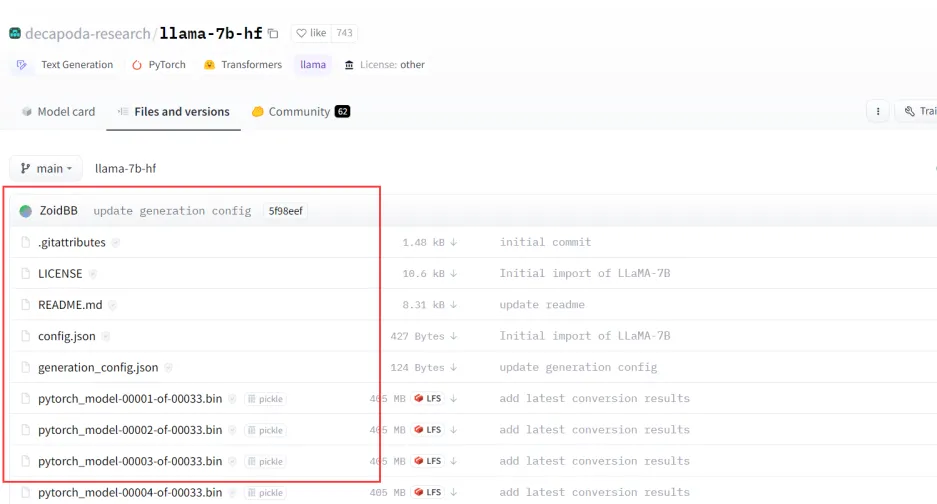
Task: Download model-00003 bin via download arrow
Action: [x=454, y=461]
